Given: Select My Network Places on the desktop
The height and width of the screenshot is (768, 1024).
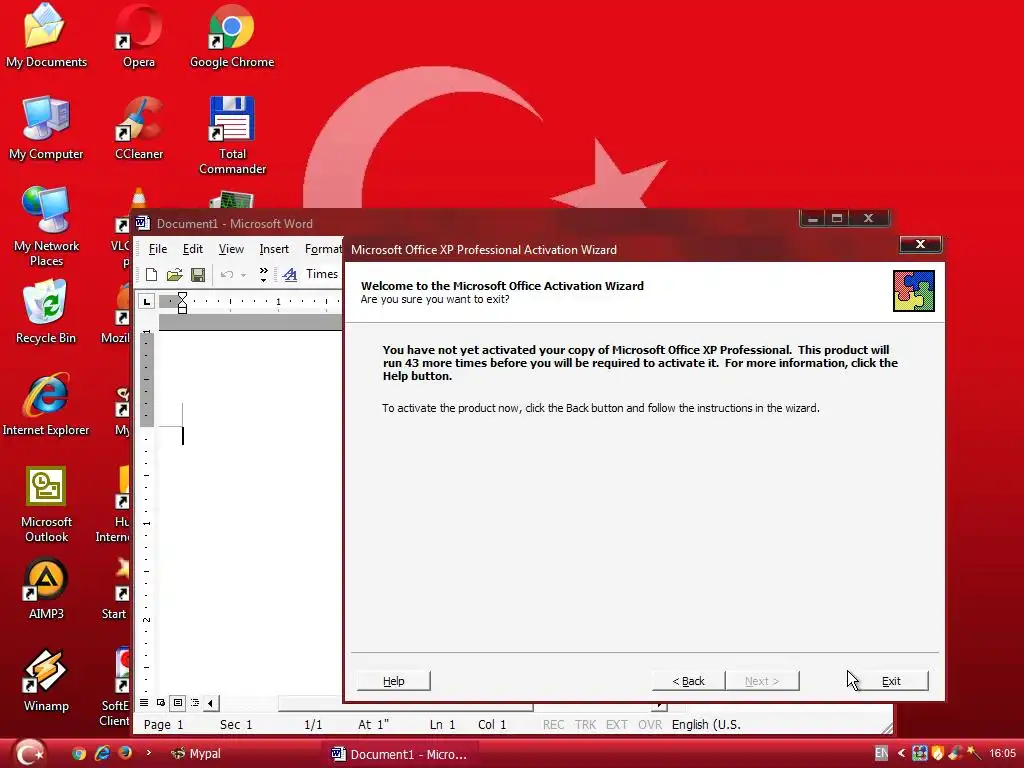Looking at the screenshot, I should tap(46, 227).
